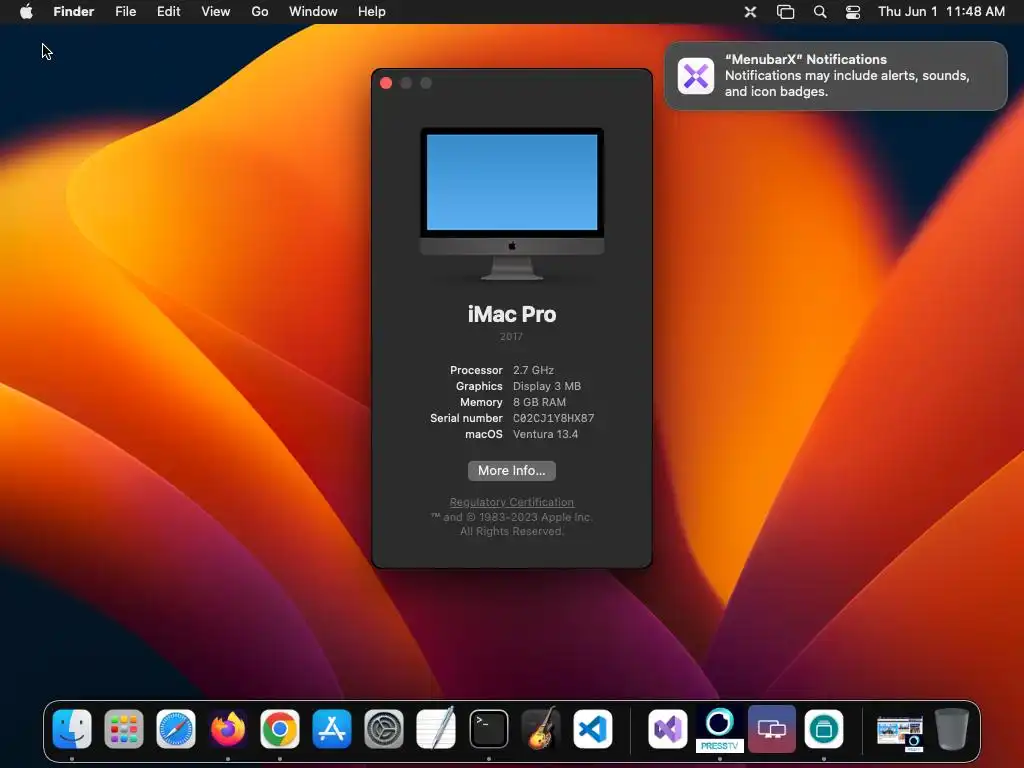Open the Apple menu
Screen dimensions: 1024x768
pos(26,11)
